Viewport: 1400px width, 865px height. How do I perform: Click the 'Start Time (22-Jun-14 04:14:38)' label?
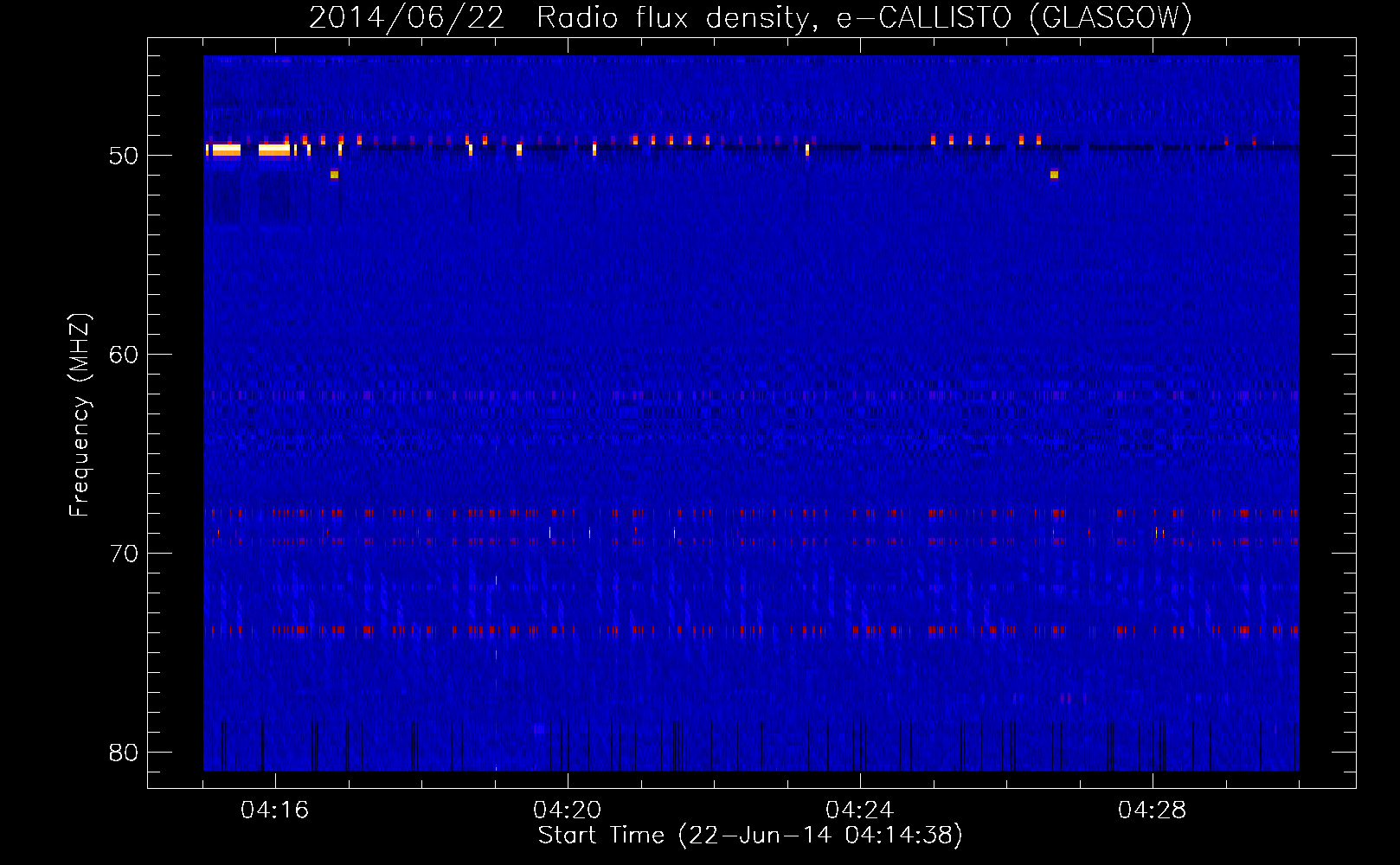click(750, 836)
